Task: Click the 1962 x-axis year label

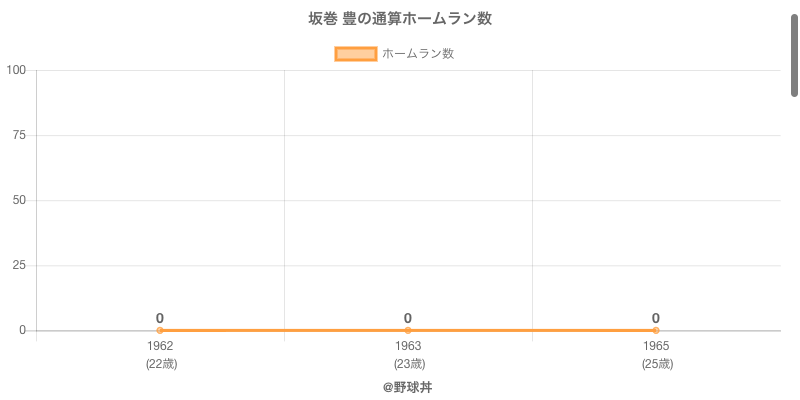Action: click(160, 346)
